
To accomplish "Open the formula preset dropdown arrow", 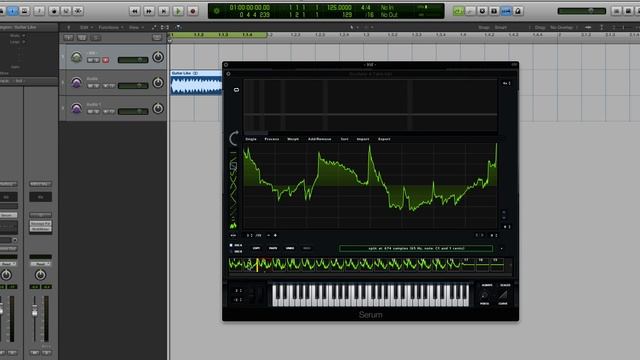I will click(502, 248).
